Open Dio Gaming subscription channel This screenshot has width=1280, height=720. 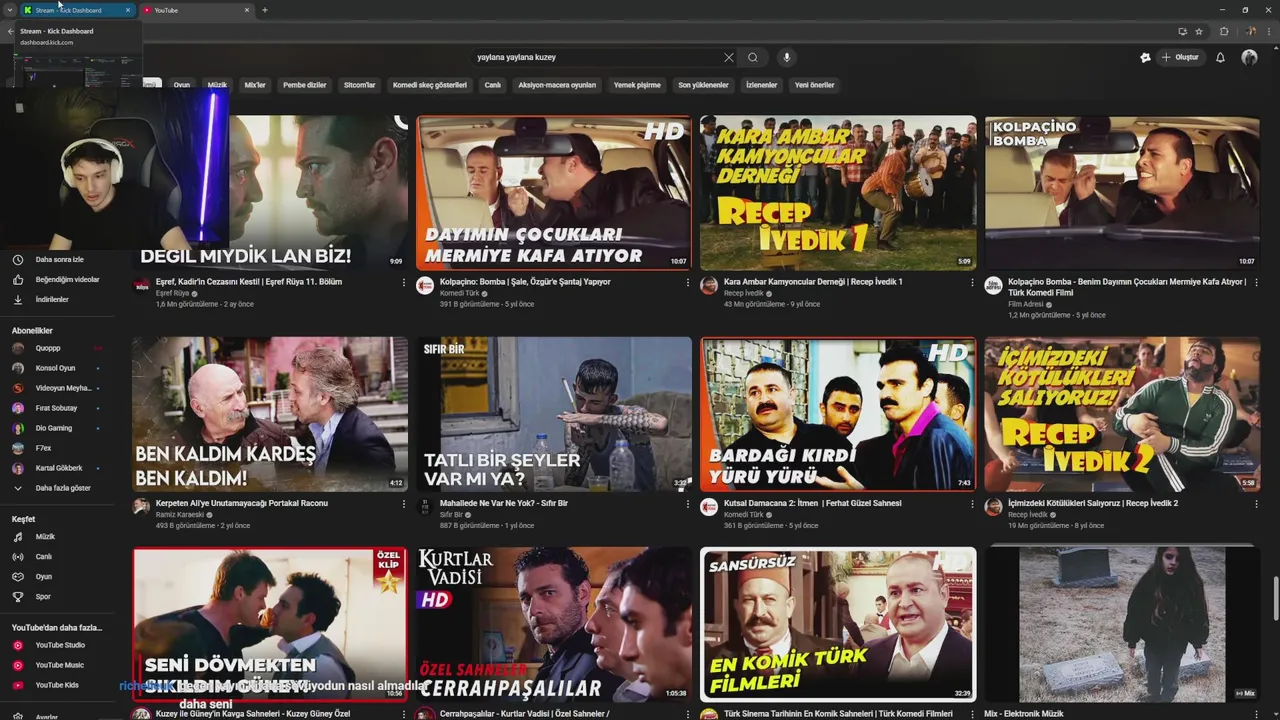pos(60,428)
